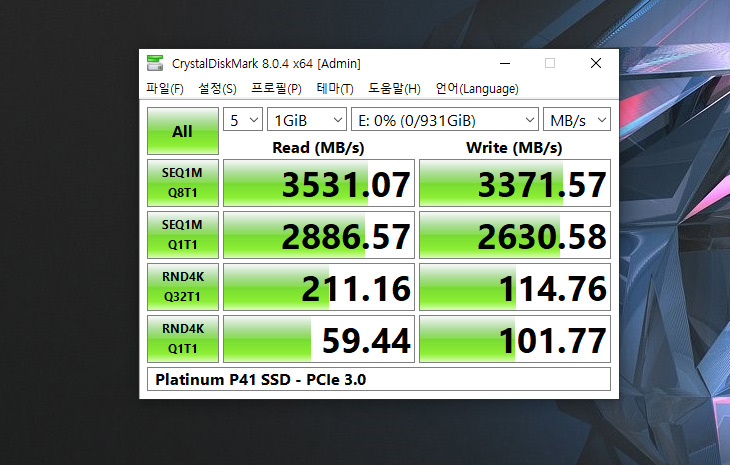Click the 2886.57 read result
Viewport: 730px width, 465px height.
click(x=319, y=235)
